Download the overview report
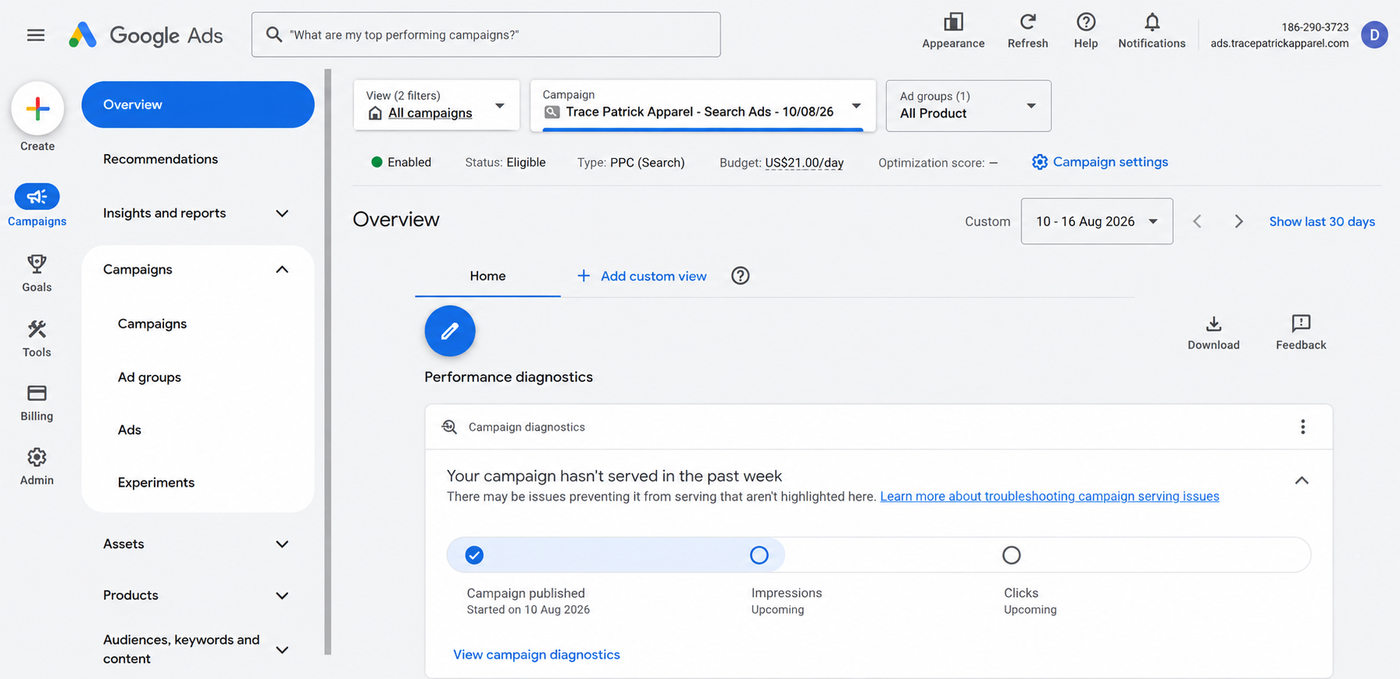The height and width of the screenshot is (679, 1400). click(1213, 333)
